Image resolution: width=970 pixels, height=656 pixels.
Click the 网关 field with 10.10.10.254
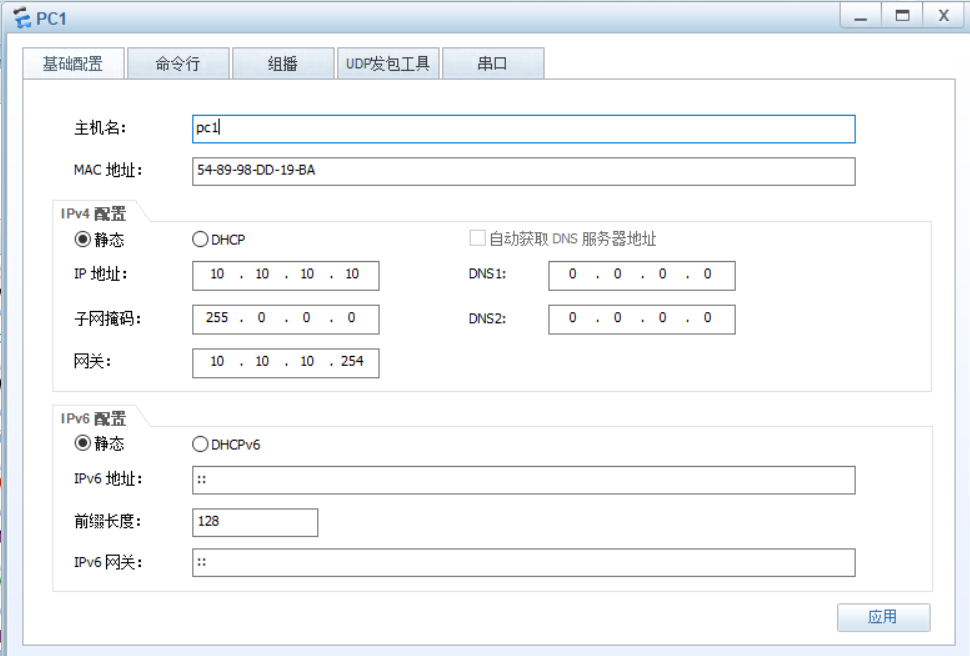tap(285, 363)
